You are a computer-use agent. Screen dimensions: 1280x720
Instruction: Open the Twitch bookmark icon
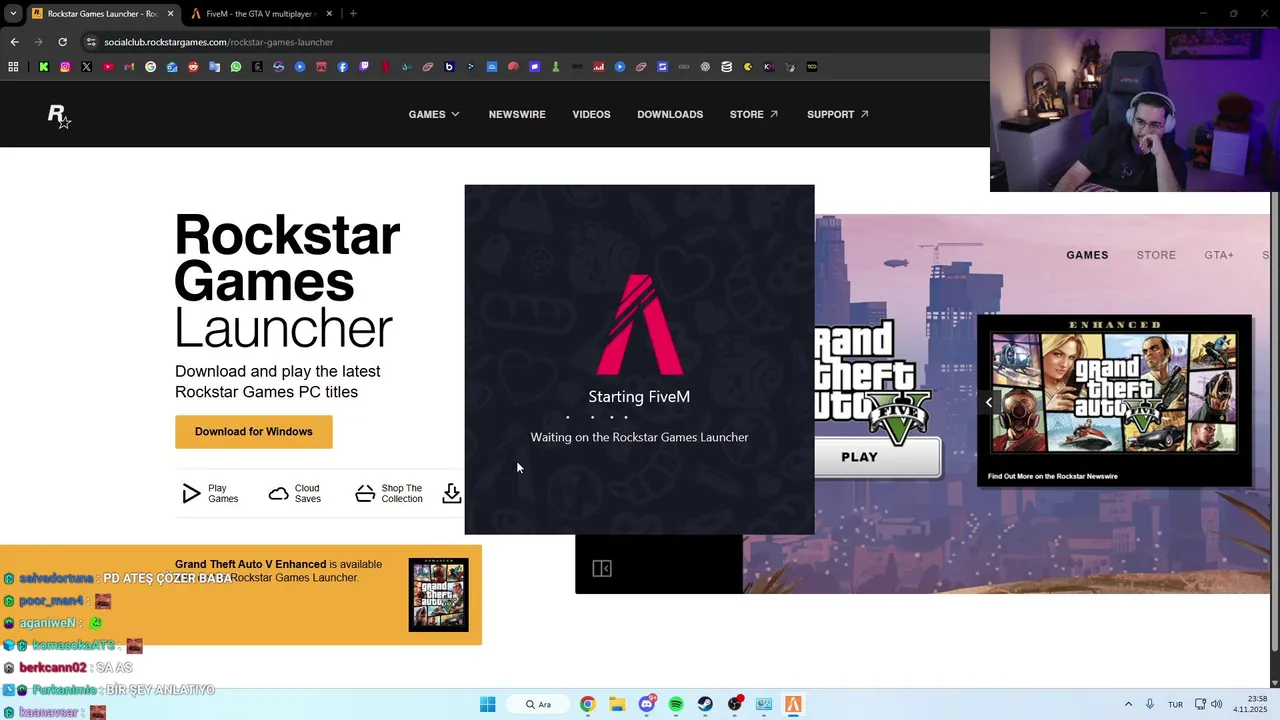pyautogui.click(x=364, y=67)
